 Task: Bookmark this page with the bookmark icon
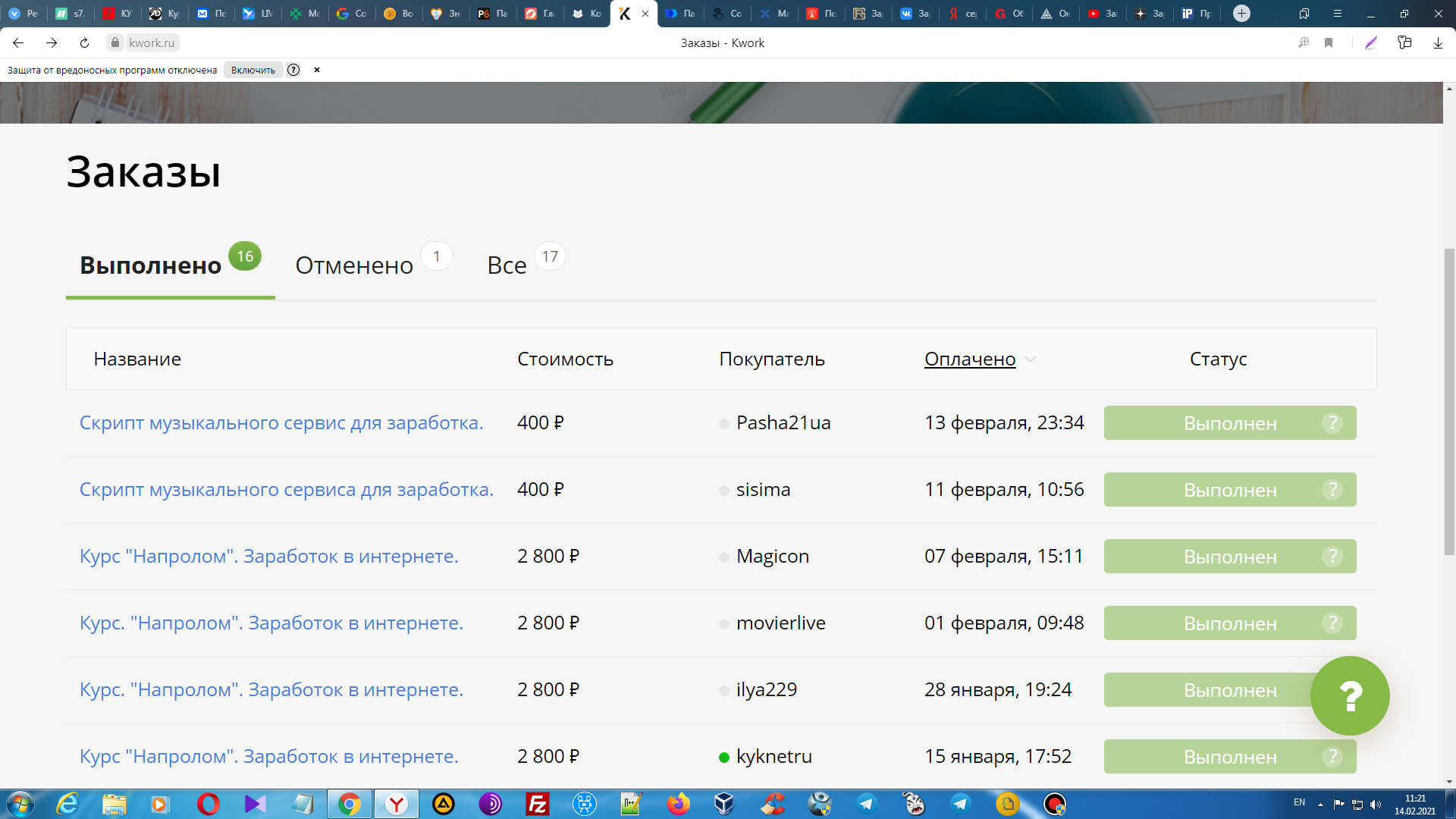[x=1329, y=43]
